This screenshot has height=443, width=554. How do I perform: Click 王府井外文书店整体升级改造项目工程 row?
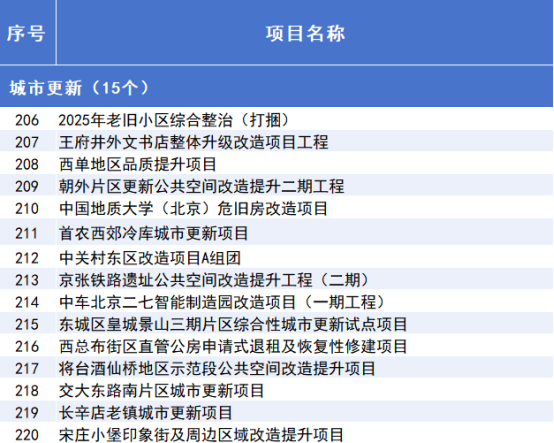pyautogui.click(x=276, y=142)
